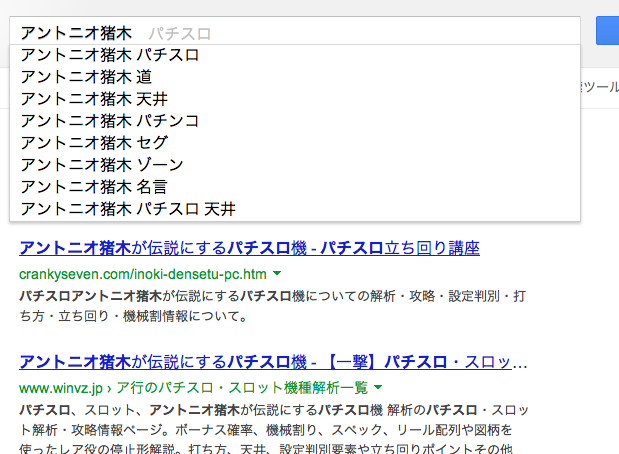Choose suggestion アントニオ猪木 天井
Viewport: 619px width, 454px height.
(294, 99)
